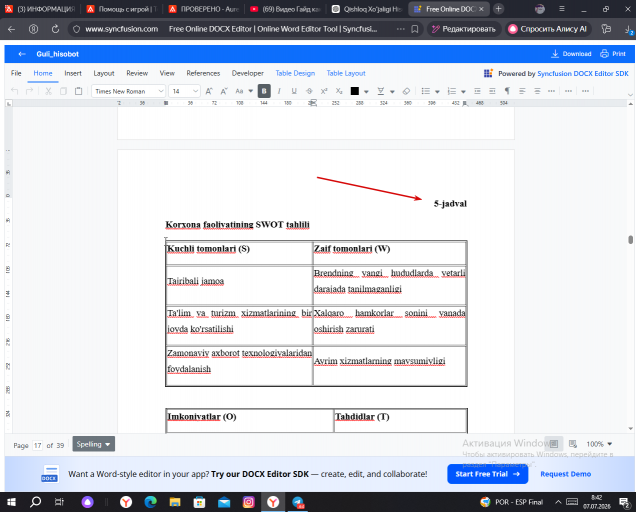636x512 pixels.
Task: Open the font size 14 dropdown
Action: click(185, 91)
